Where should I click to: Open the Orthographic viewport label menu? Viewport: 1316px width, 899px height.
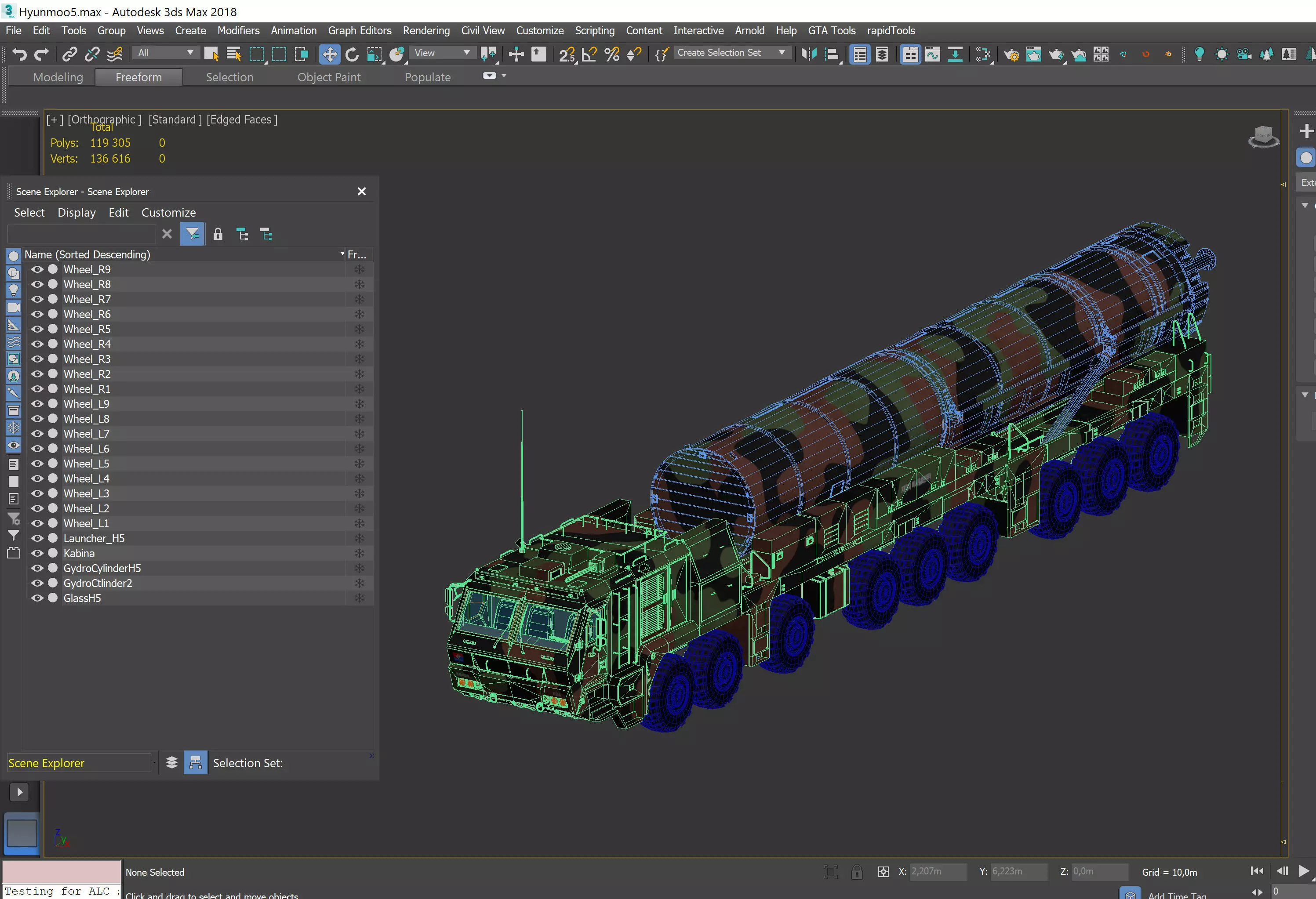pyautogui.click(x=105, y=120)
